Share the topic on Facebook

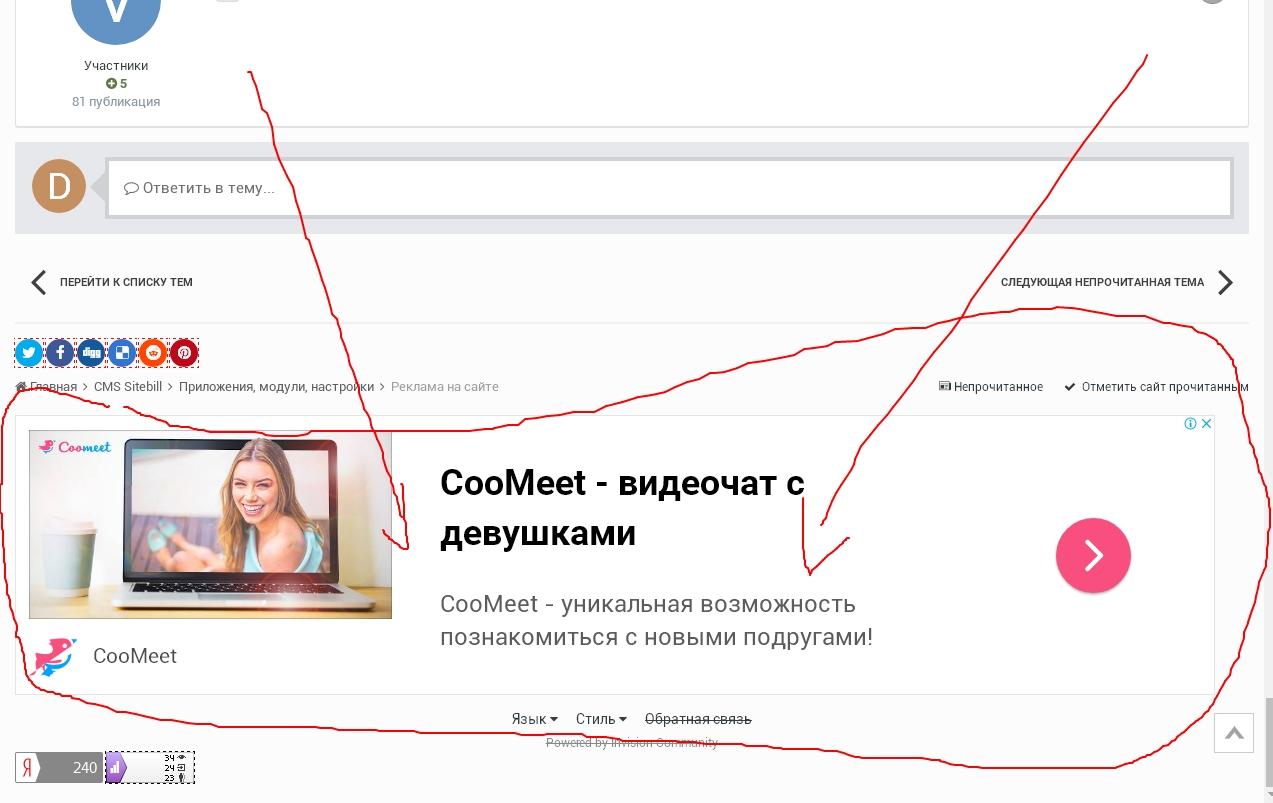point(60,353)
